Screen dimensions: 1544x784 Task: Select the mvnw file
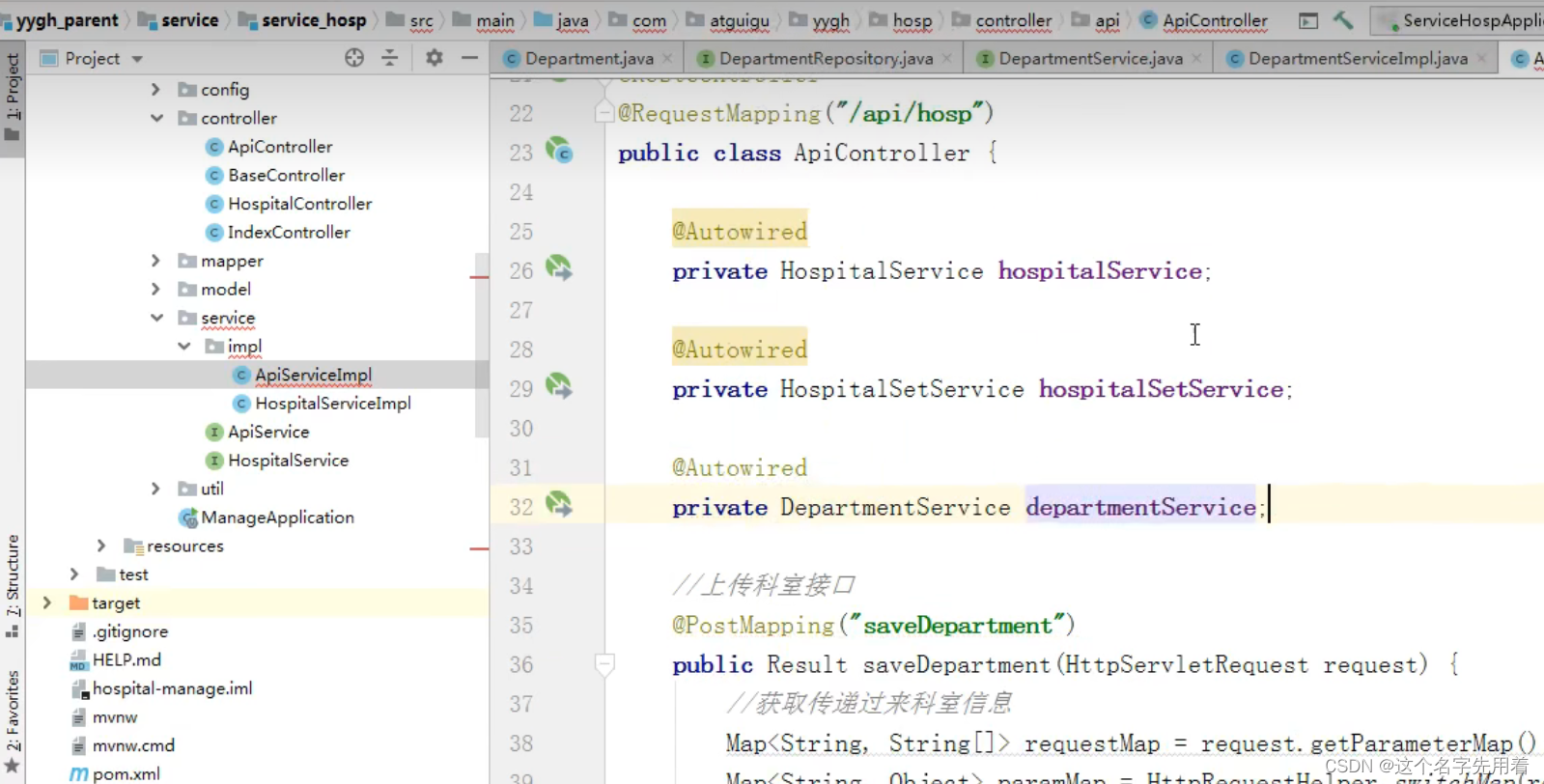104,717
